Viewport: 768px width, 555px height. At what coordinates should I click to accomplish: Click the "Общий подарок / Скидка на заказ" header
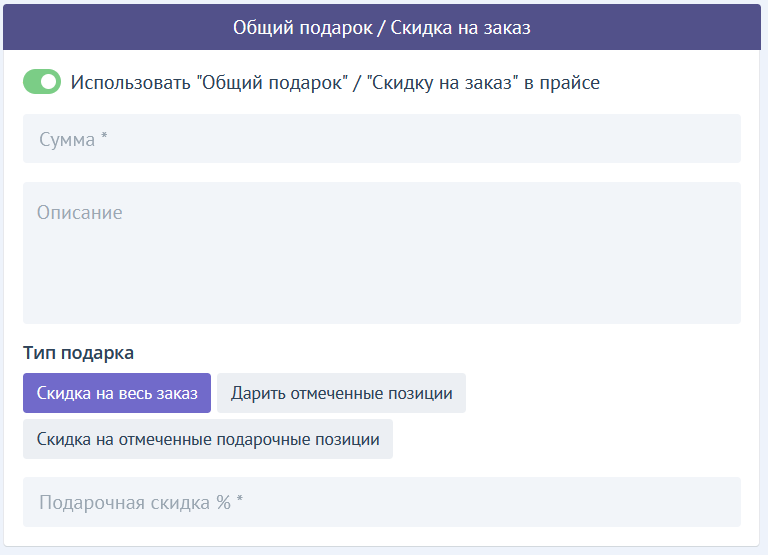pyautogui.click(x=381, y=28)
